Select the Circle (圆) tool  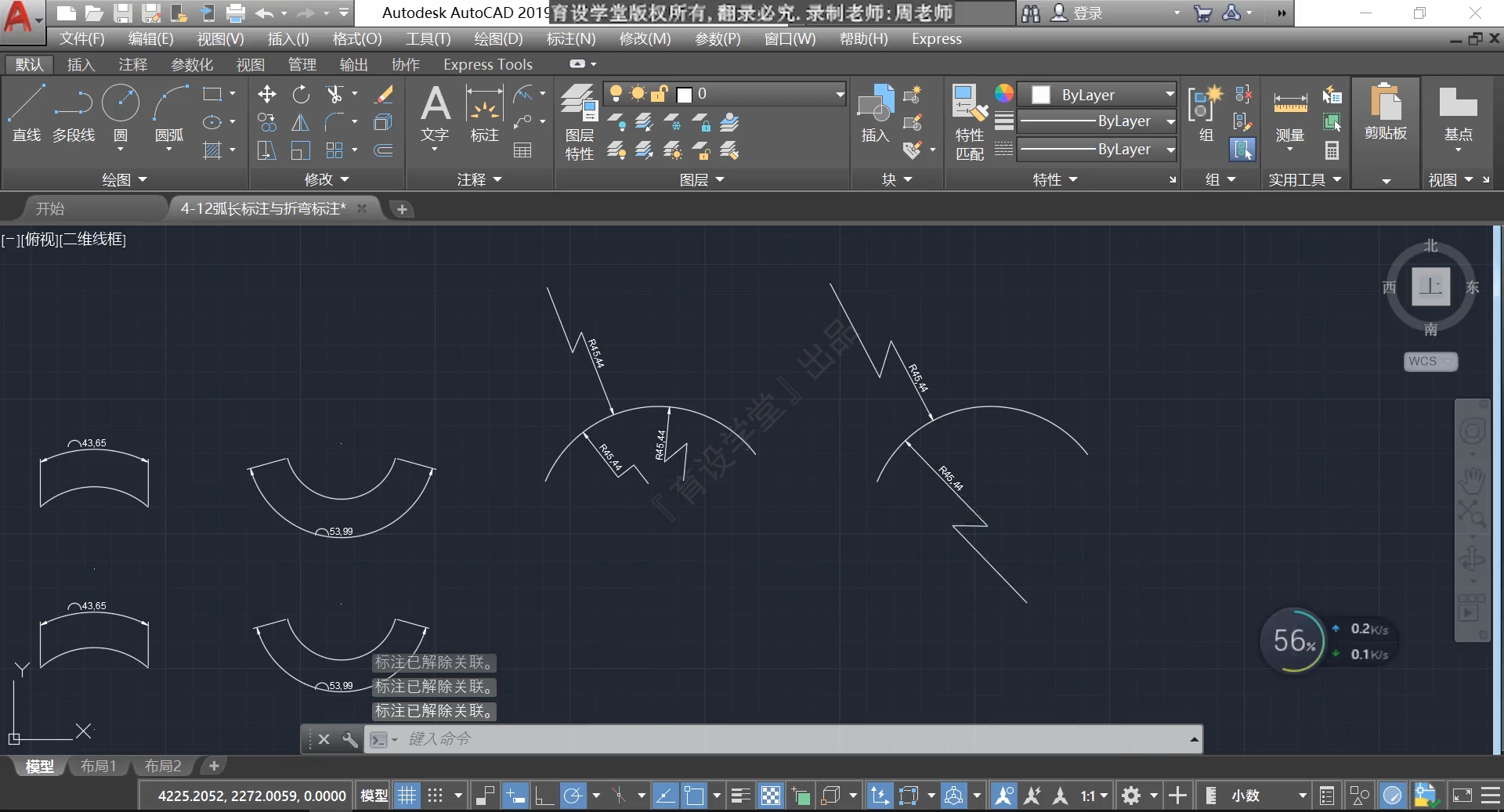coord(121,114)
